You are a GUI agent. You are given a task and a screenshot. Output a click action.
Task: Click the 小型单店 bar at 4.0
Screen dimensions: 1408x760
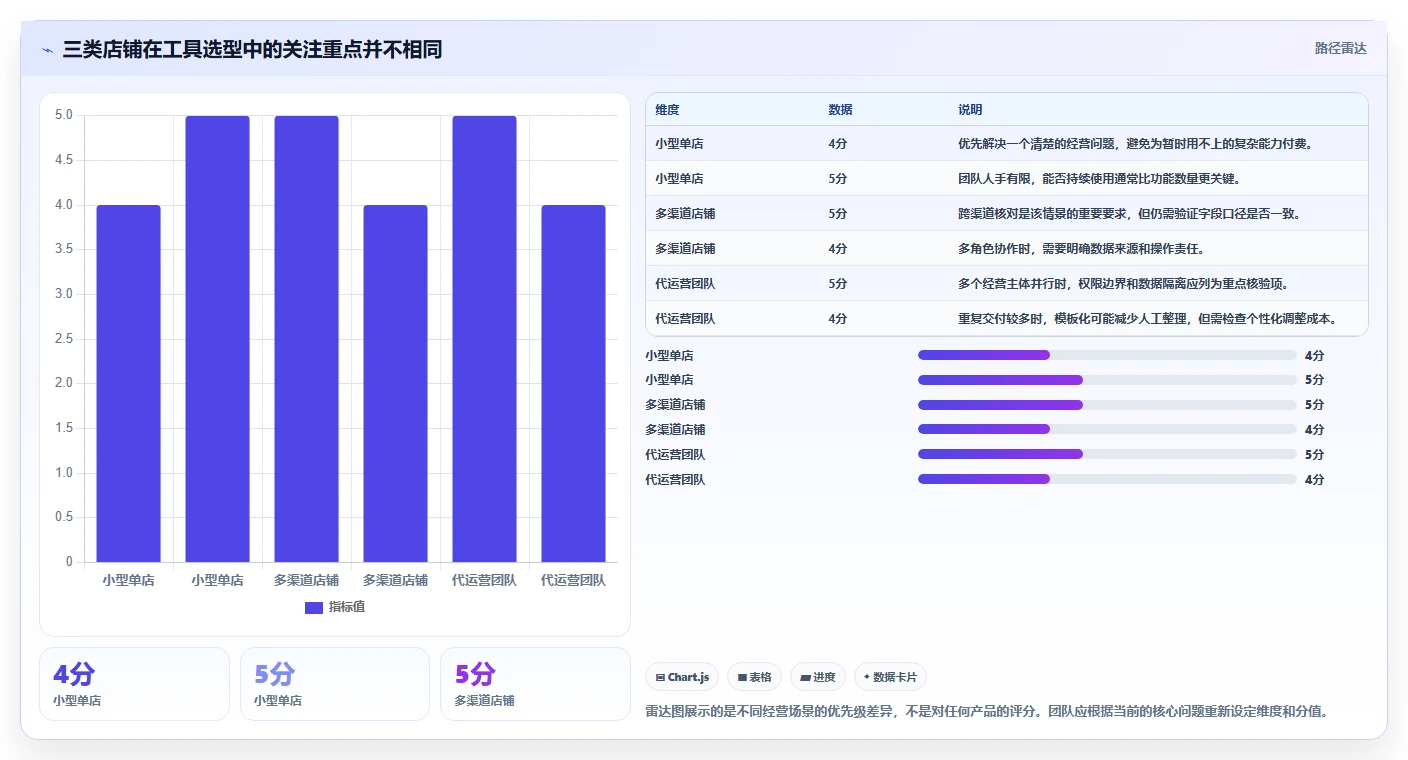pyautogui.click(x=128, y=384)
